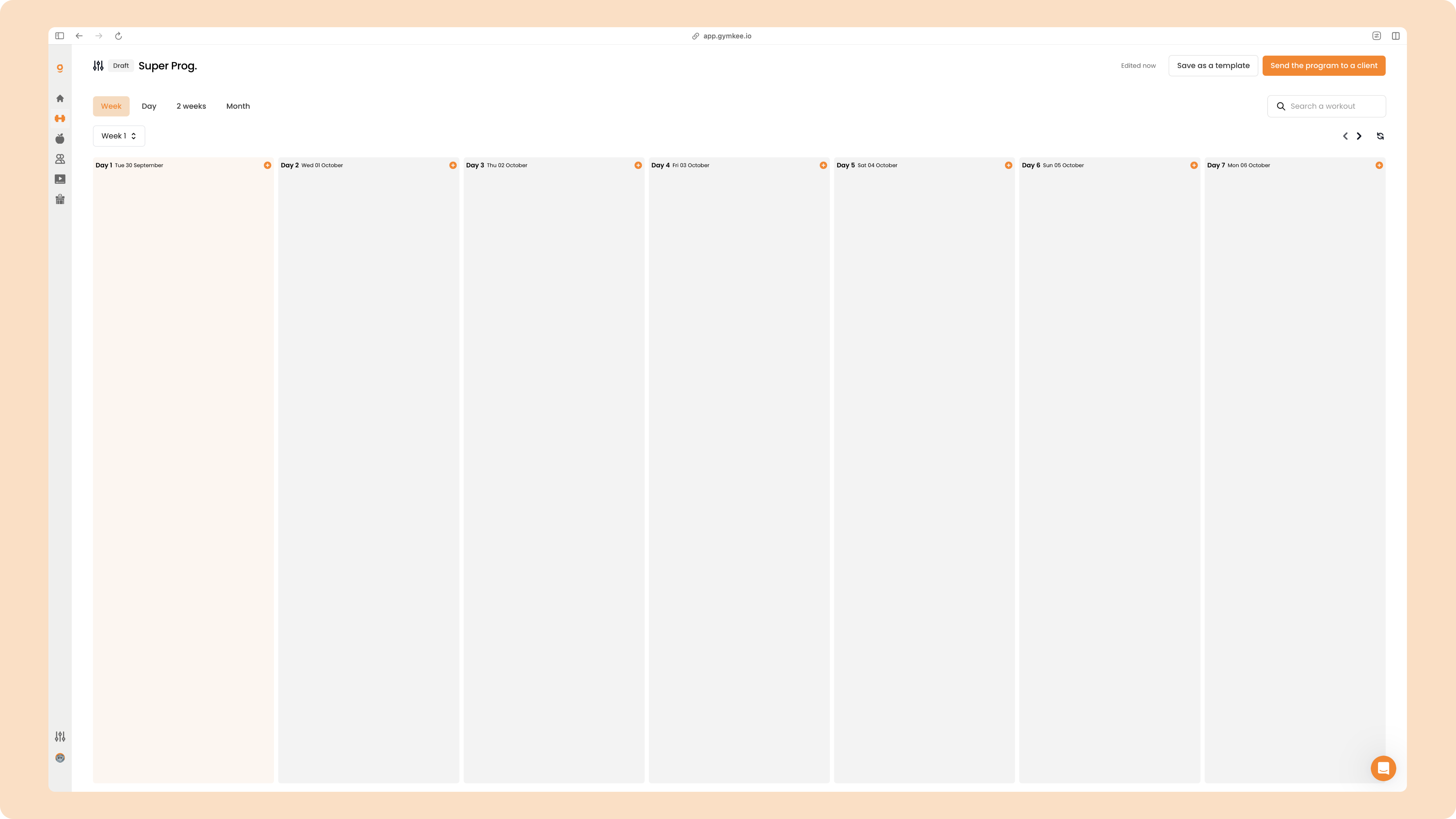Click the Day 5 Sat 04 October header
Viewport: 1456px width, 819px height.
(867, 165)
